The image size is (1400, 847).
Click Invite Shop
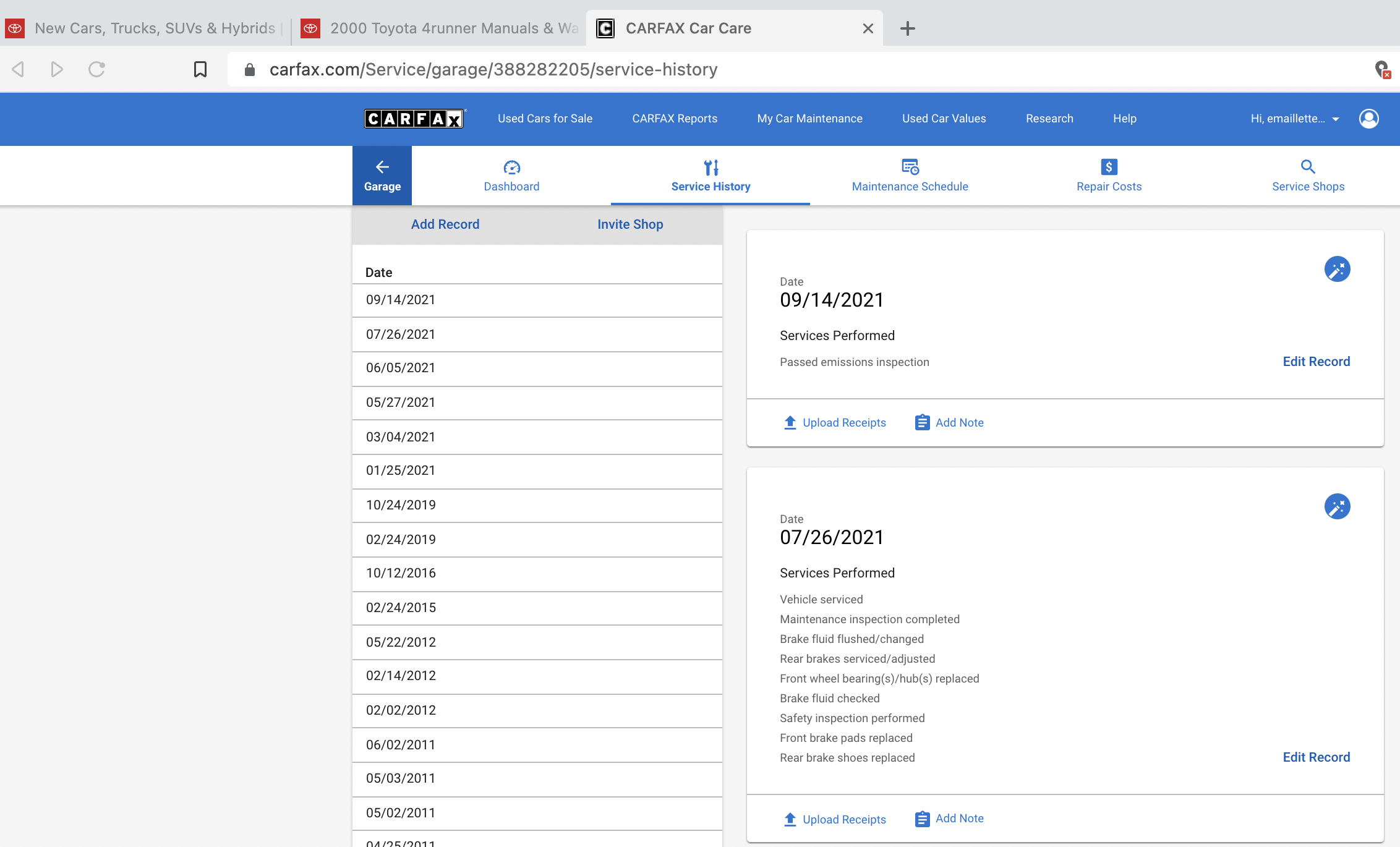tap(630, 224)
